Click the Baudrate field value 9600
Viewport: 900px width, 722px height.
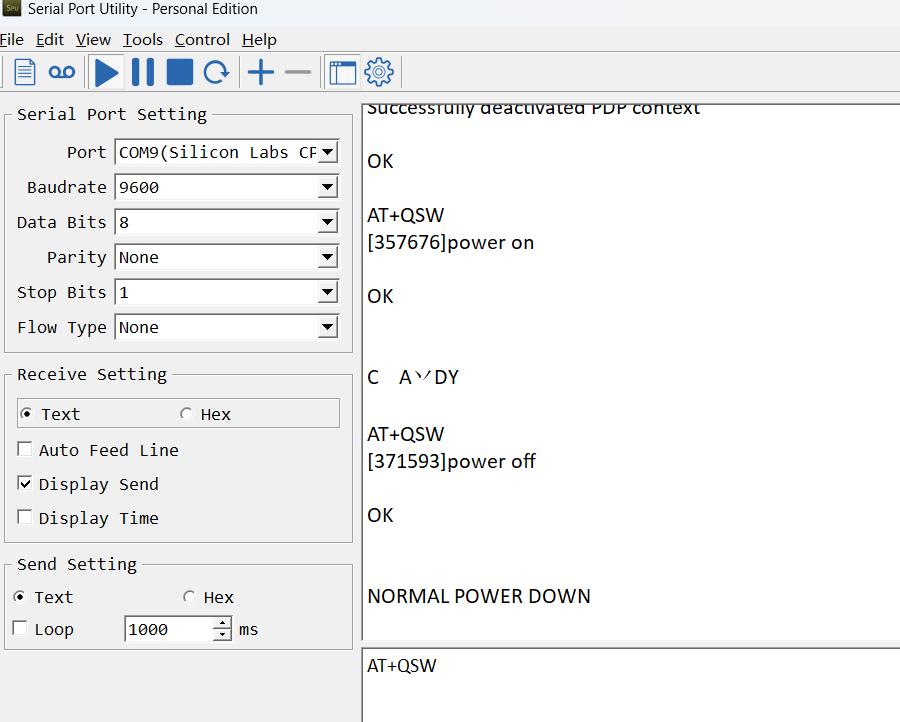(x=216, y=187)
